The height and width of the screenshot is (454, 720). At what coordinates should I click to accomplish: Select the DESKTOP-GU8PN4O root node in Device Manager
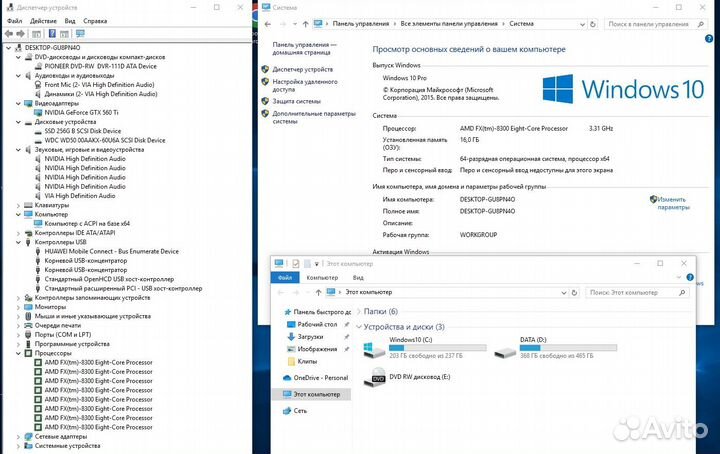point(52,47)
